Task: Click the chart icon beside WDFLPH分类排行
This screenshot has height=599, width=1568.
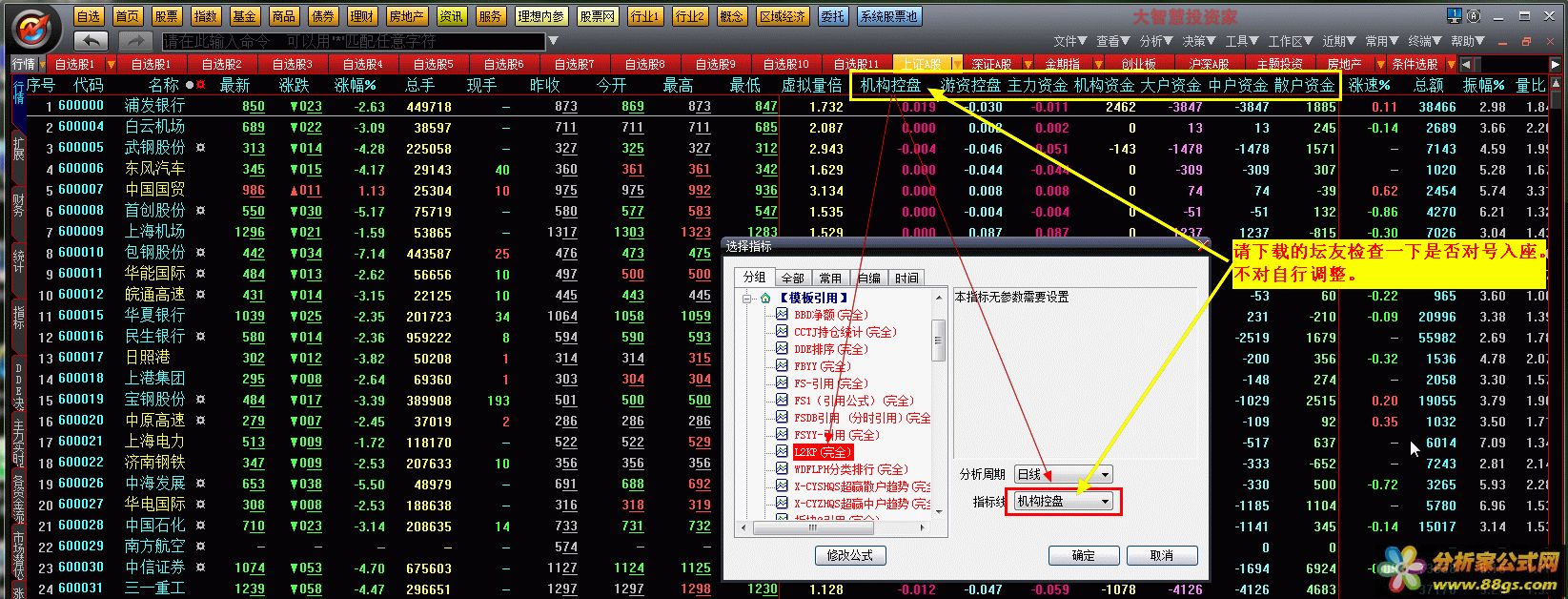Action: pyautogui.click(x=782, y=469)
